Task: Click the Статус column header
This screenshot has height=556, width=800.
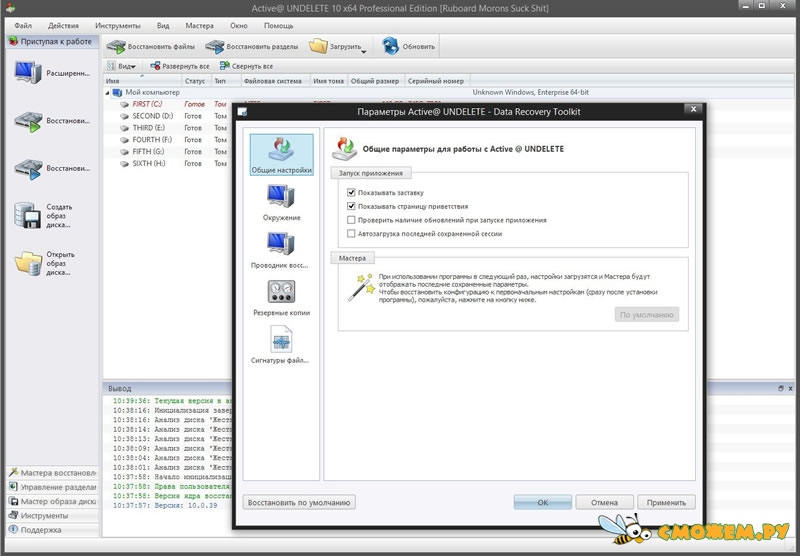Action: pyautogui.click(x=196, y=81)
